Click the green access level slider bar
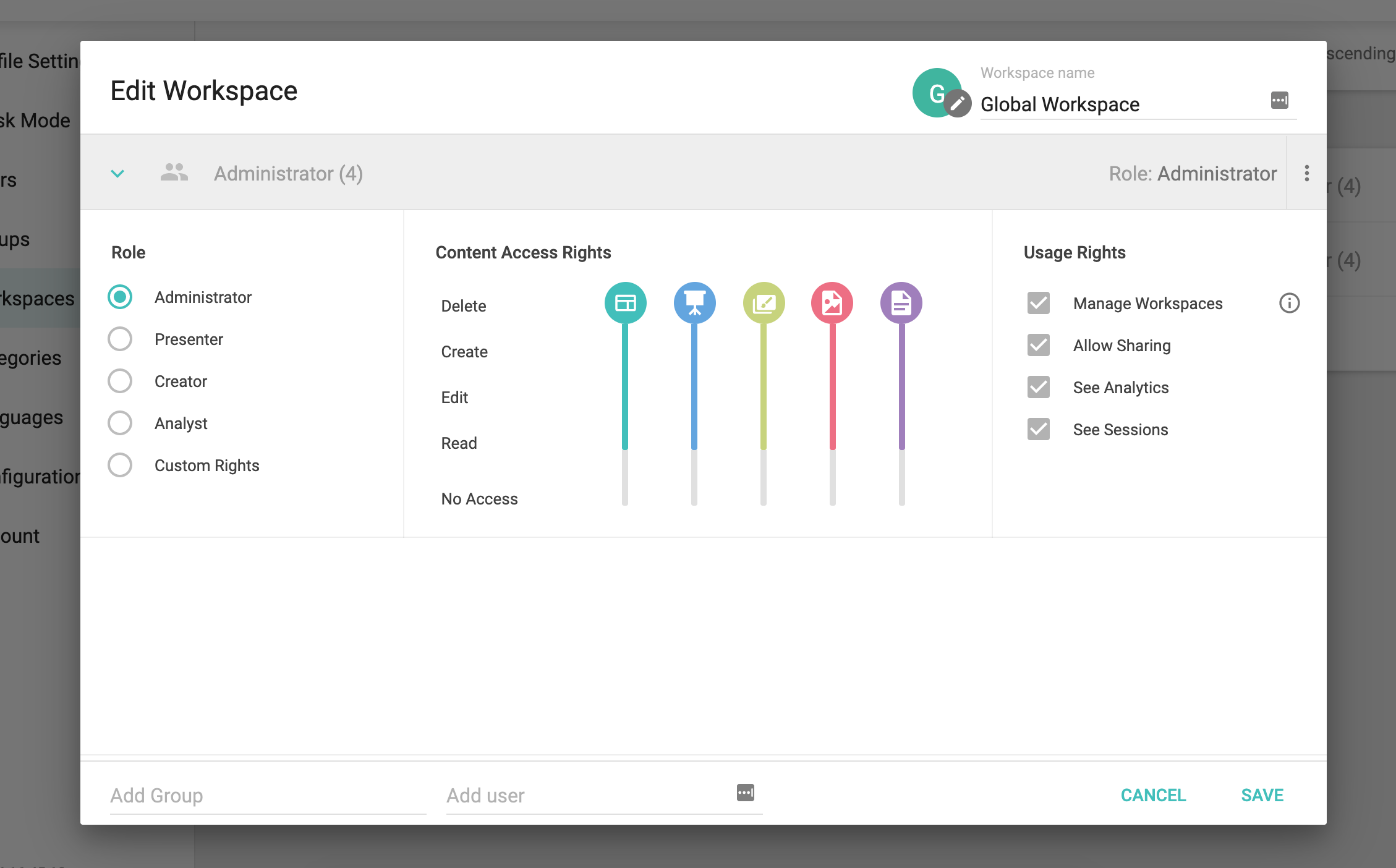1396x868 pixels. (764, 414)
